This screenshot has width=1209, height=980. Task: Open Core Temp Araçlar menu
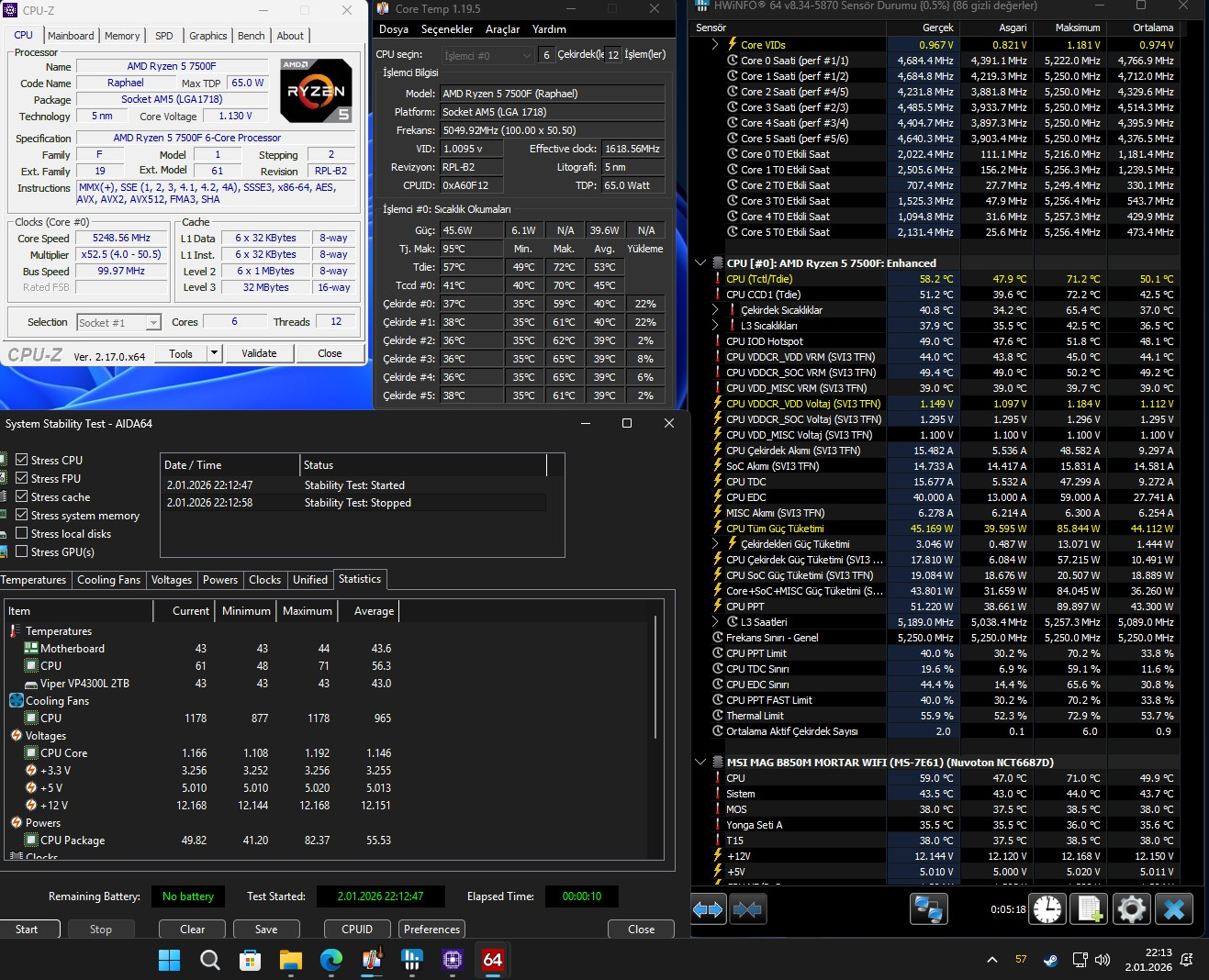tap(502, 29)
